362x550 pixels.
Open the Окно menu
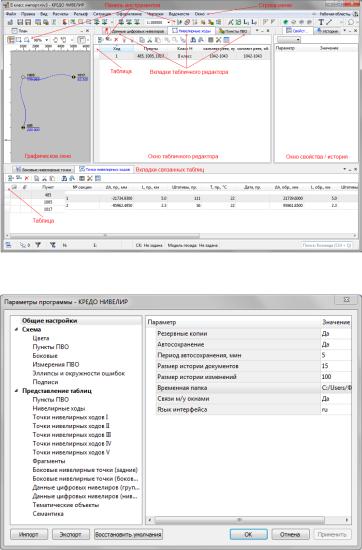[x=199, y=14]
